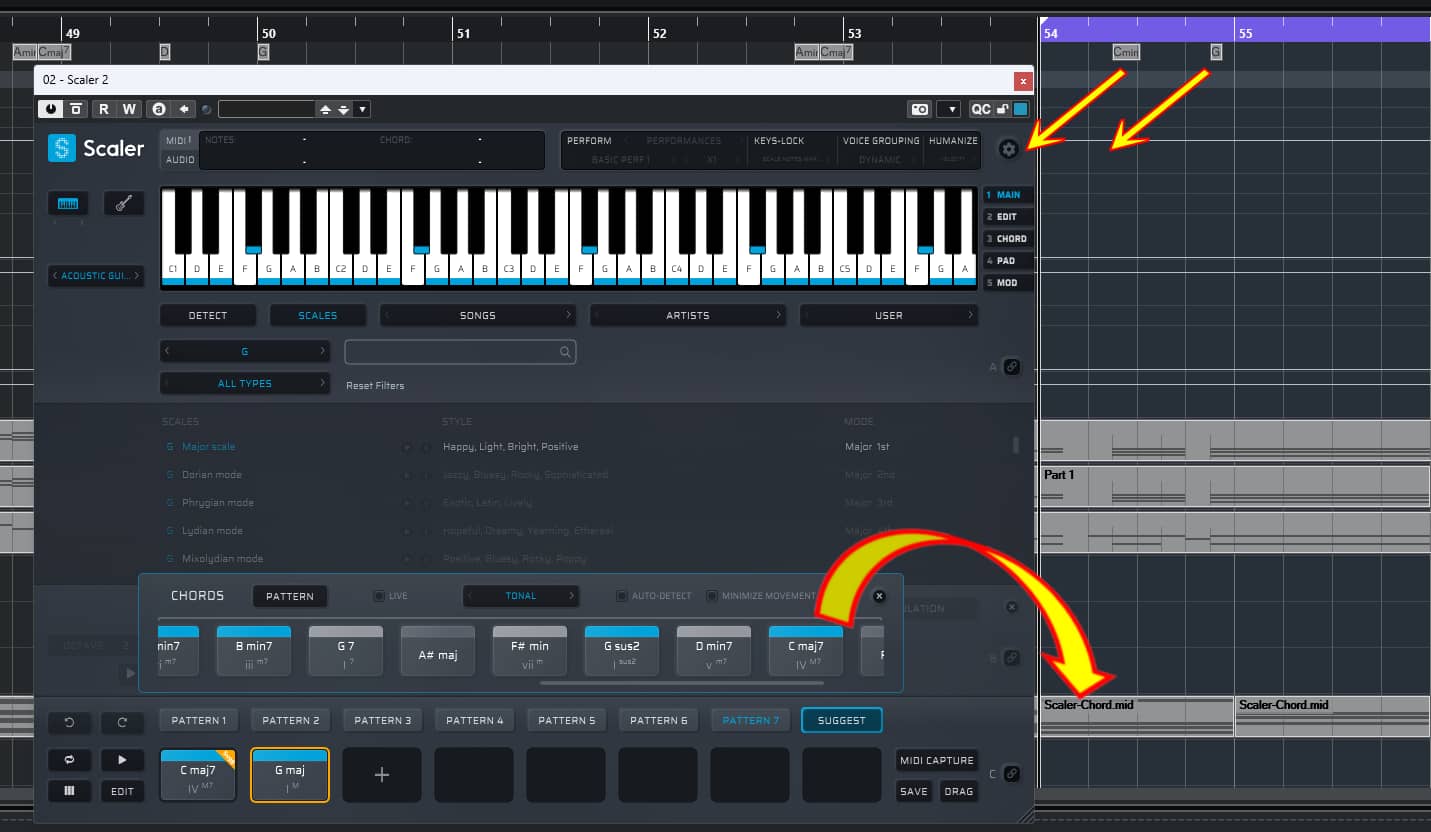
Task: Toggle VOICE GROUPING
Action: point(880,141)
